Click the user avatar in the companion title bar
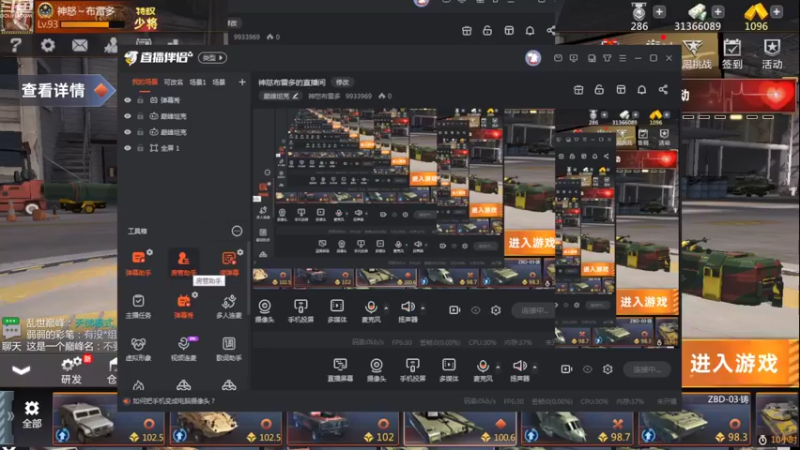This screenshot has height=450, width=800. (533, 58)
